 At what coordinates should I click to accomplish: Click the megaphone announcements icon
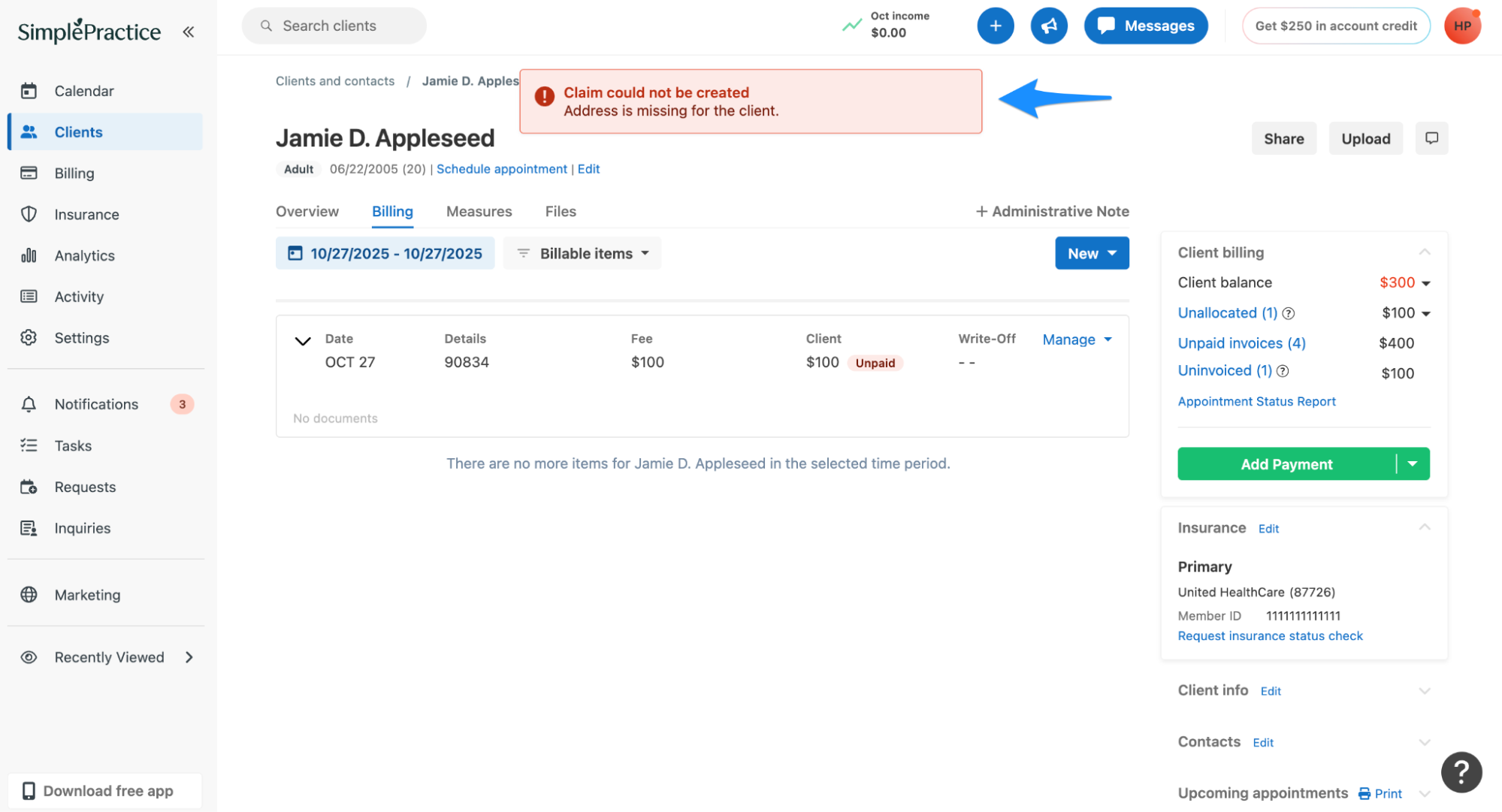(1049, 26)
